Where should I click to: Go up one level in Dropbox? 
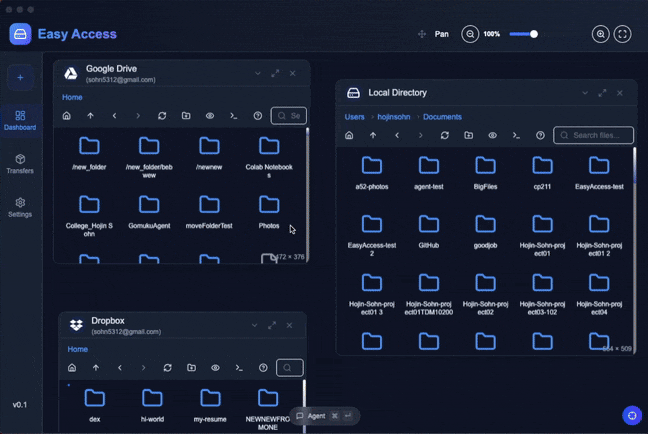tap(95, 367)
